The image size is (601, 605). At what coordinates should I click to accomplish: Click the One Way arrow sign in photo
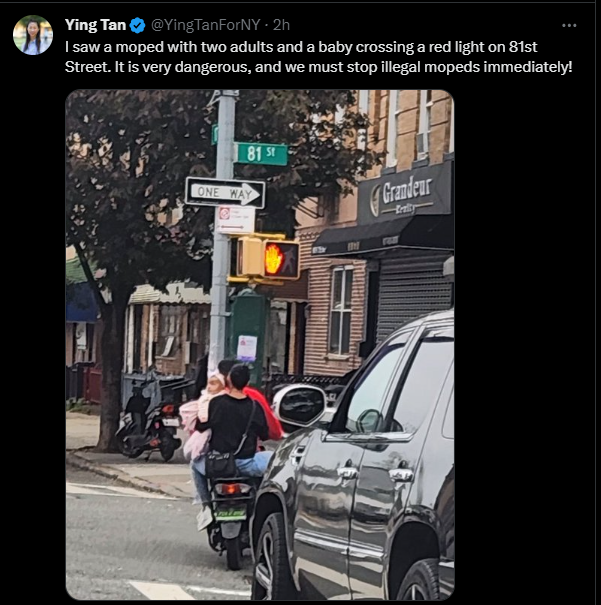click(x=225, y=192)
